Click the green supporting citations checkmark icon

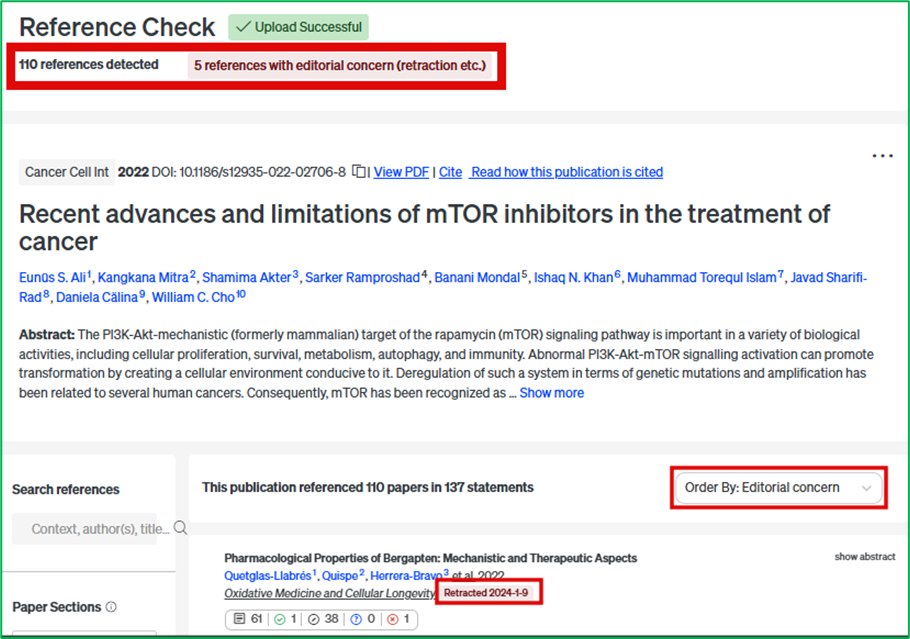[x=280, y=619]
